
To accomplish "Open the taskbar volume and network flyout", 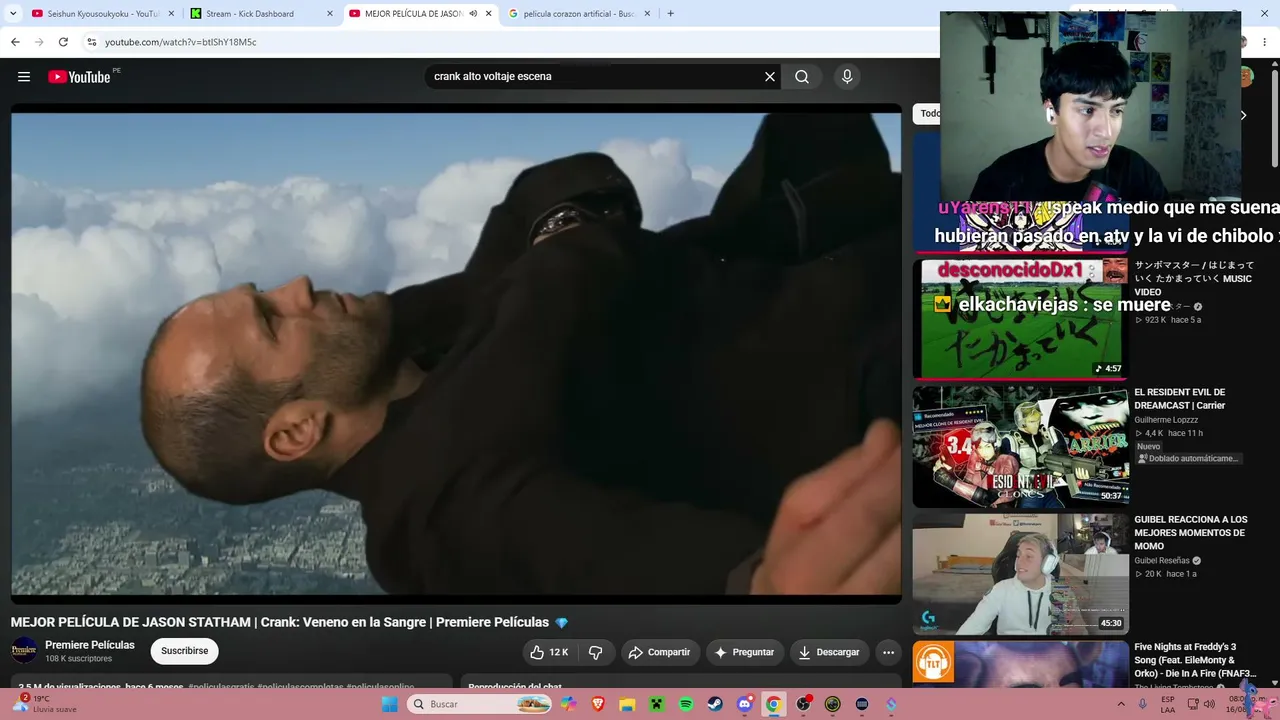I will pyautogui.click(x=1200, y=704).
